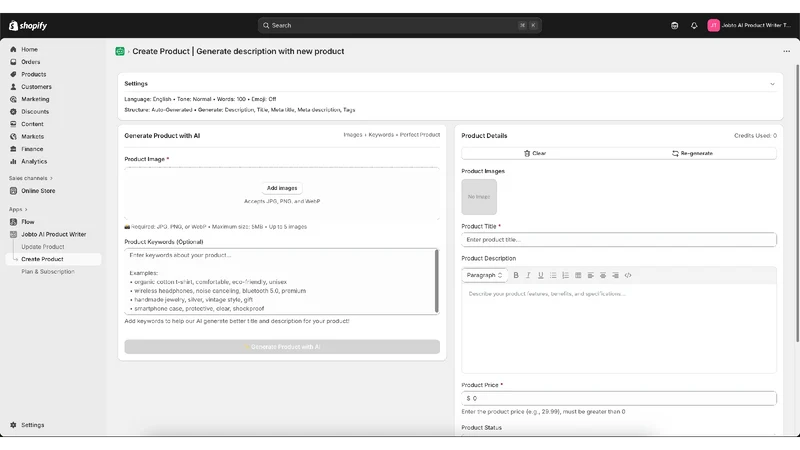Click the Jobto AI Product Writer icon
The width and height of the screenshot is (800, 450).
pos(13,234)
